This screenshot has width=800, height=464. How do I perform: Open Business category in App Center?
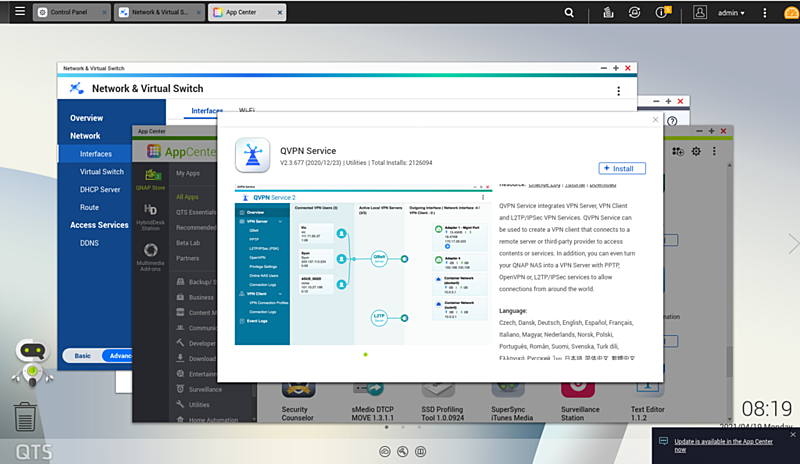195,297
